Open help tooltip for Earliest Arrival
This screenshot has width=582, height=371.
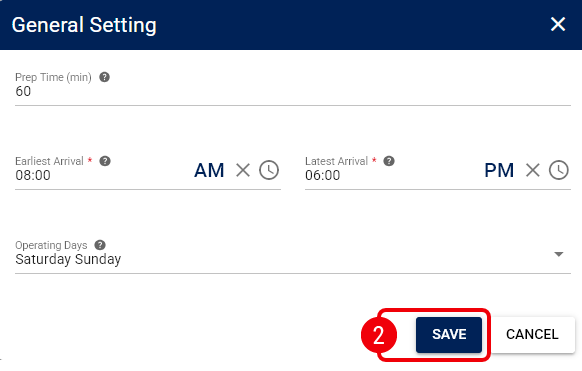click(x=105, y=161)
